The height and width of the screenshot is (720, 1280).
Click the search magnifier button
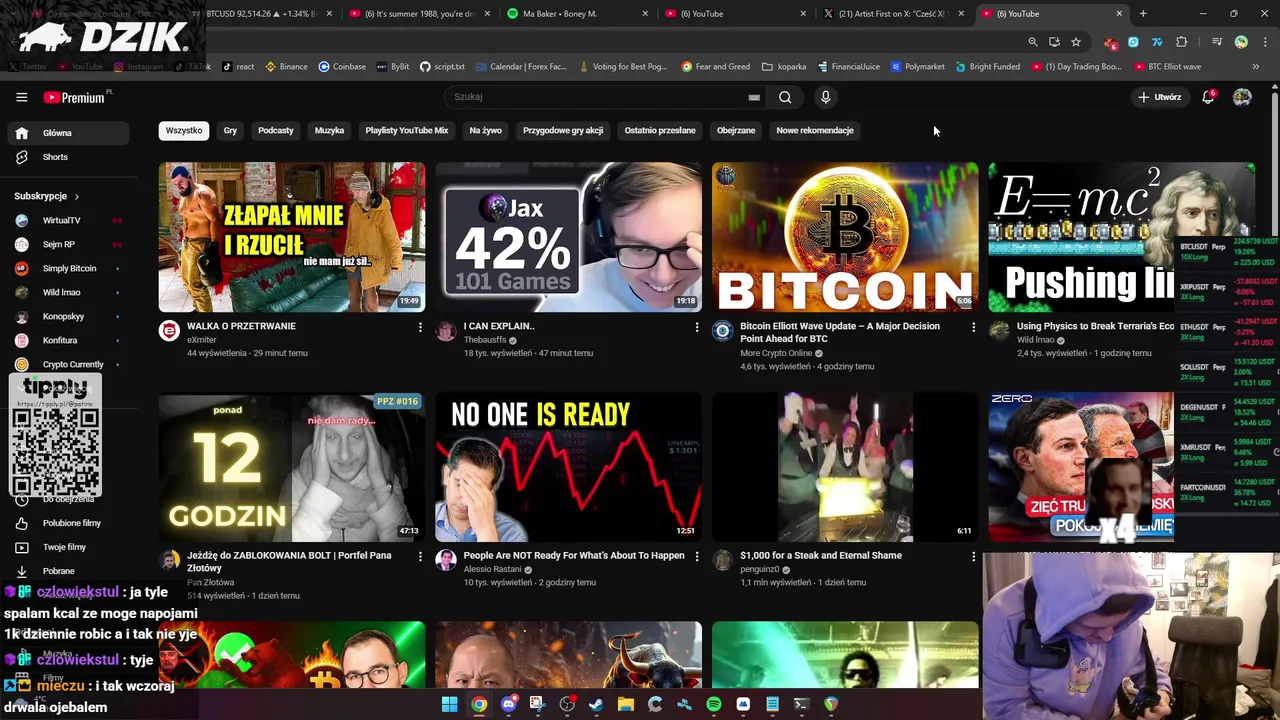pyautogui.click(x=785, y=97)
